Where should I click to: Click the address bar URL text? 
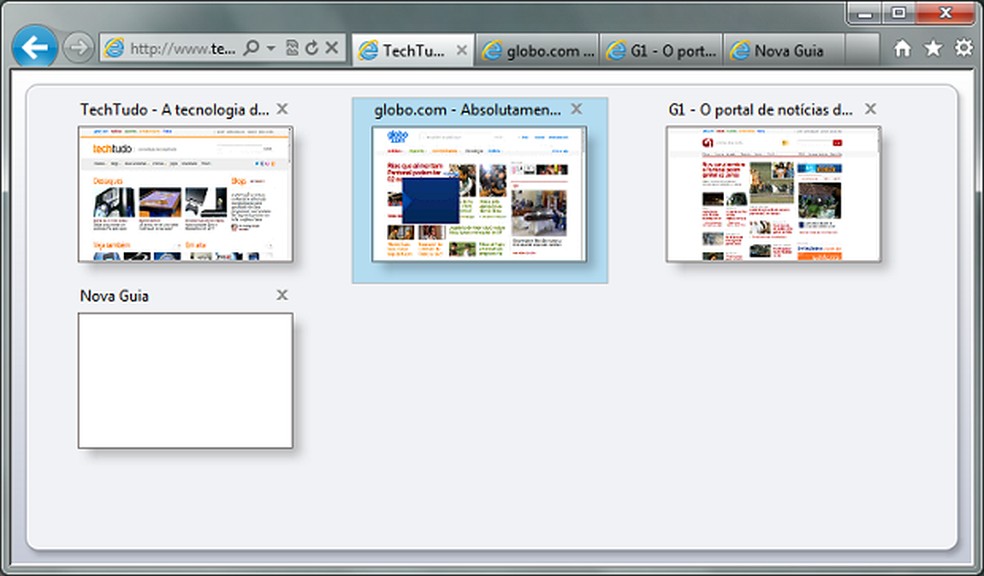(x=183, y=48)
